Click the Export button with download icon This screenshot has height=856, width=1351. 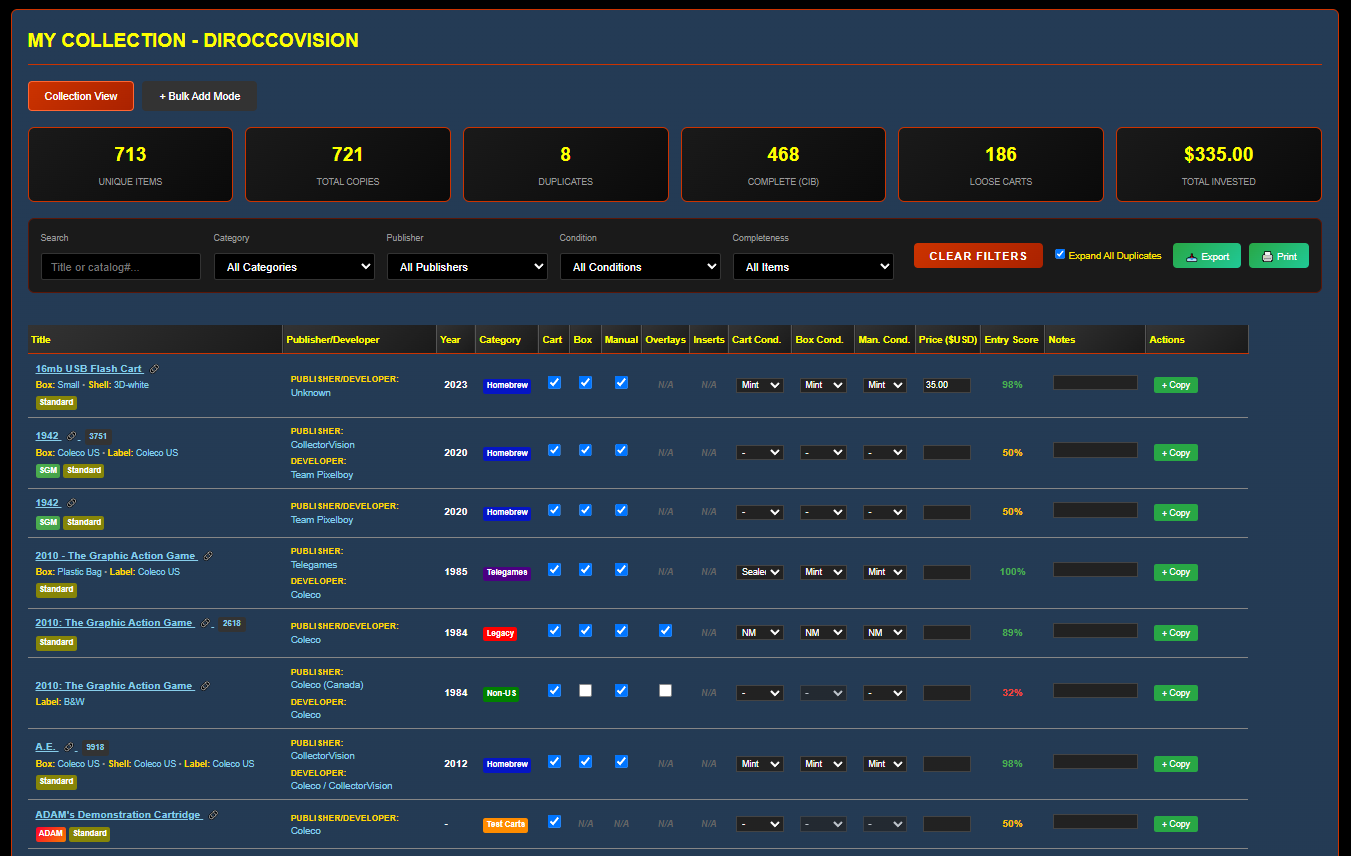1206,256
